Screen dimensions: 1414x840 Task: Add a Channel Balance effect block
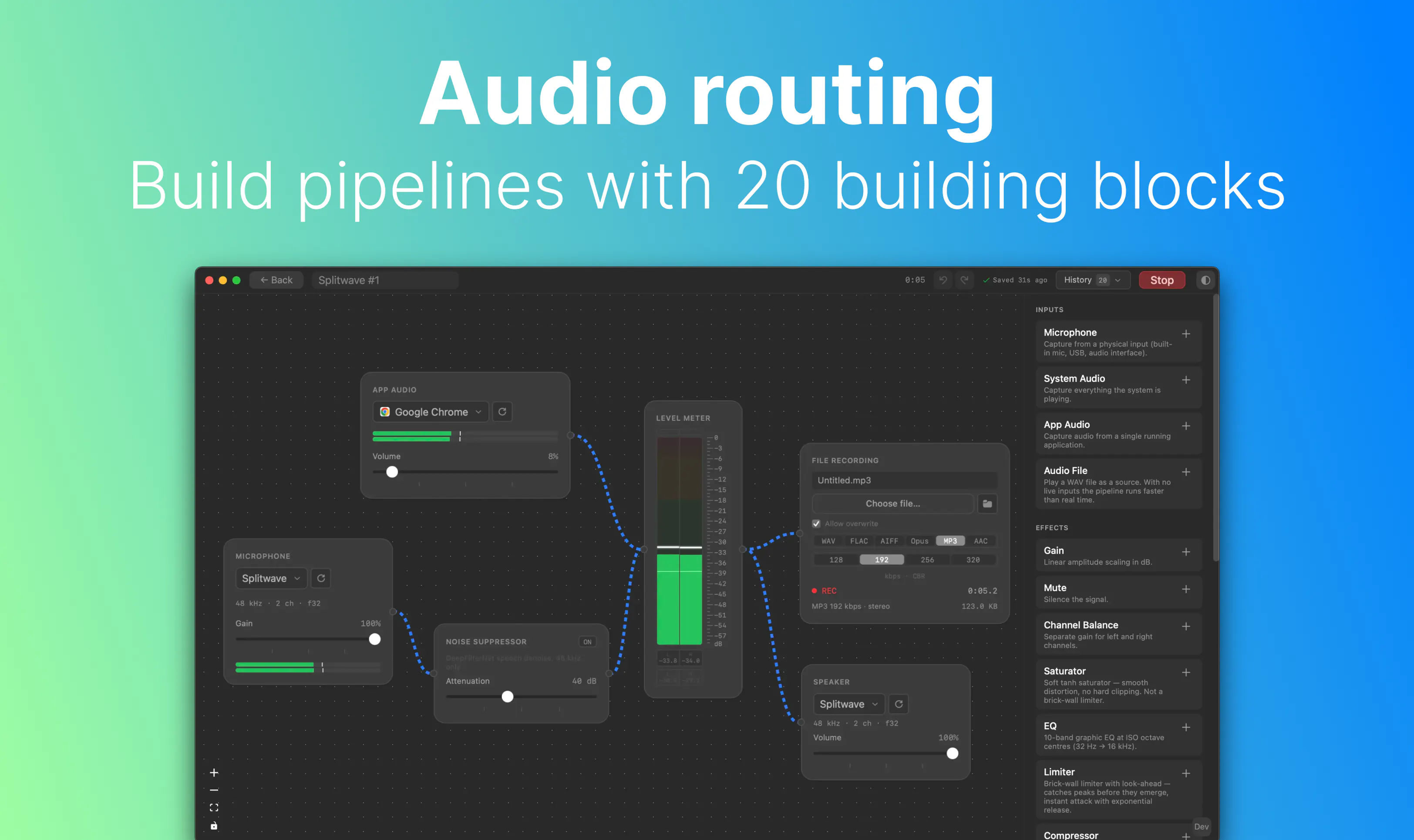(x=1186, y=627)
